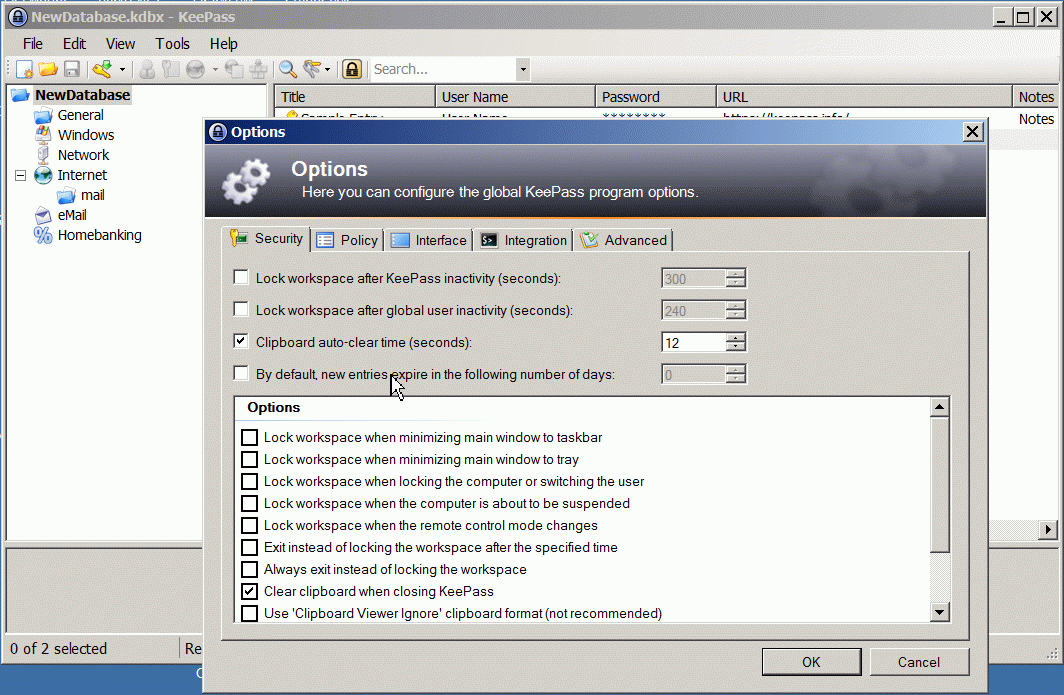
Task: Click Cancel in Options dialog
Action: tap(919, 662)
